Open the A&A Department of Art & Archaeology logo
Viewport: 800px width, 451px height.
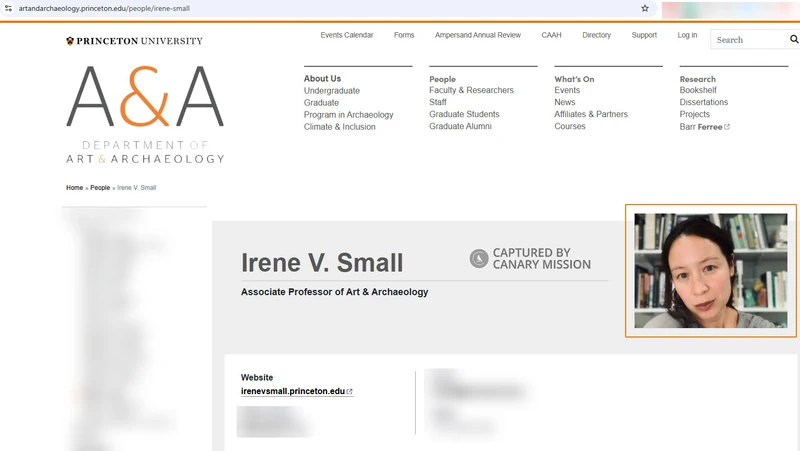click(145, 114)
